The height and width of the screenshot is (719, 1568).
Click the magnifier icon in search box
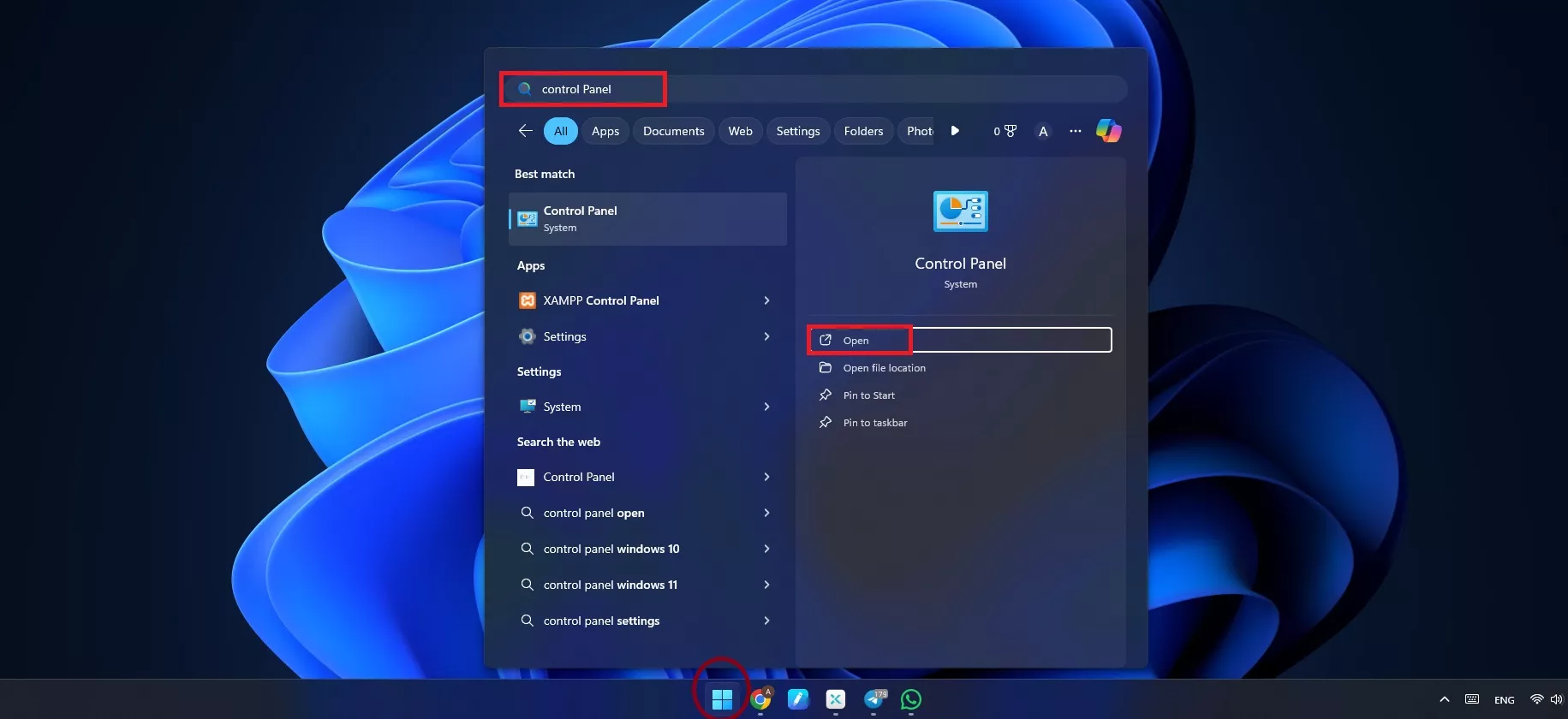pyautogui.click(x=525, y=89)
